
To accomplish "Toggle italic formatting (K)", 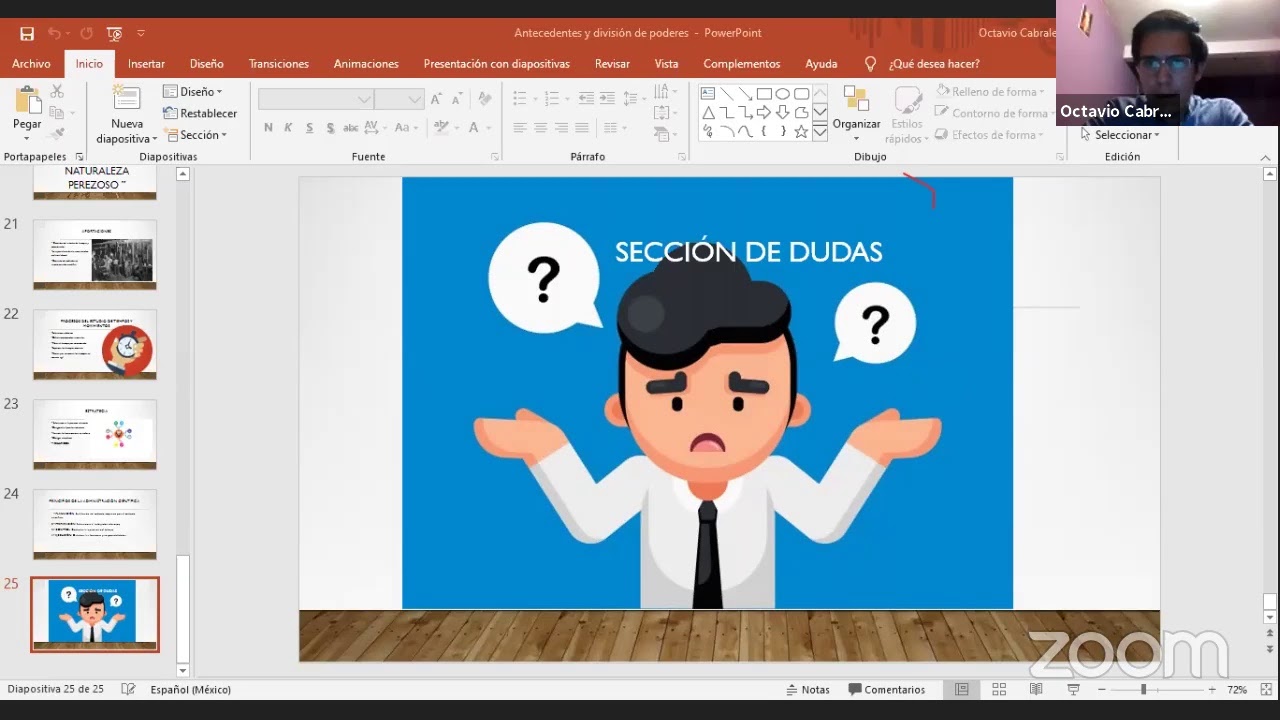I will coord(288,128).
